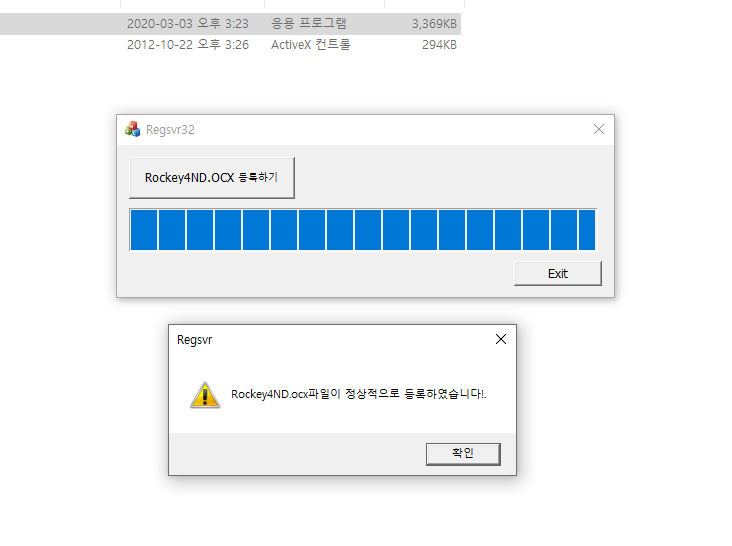Click the Regsvr32 window title text
Screen dimensions: 732x546
coord(170,130)
